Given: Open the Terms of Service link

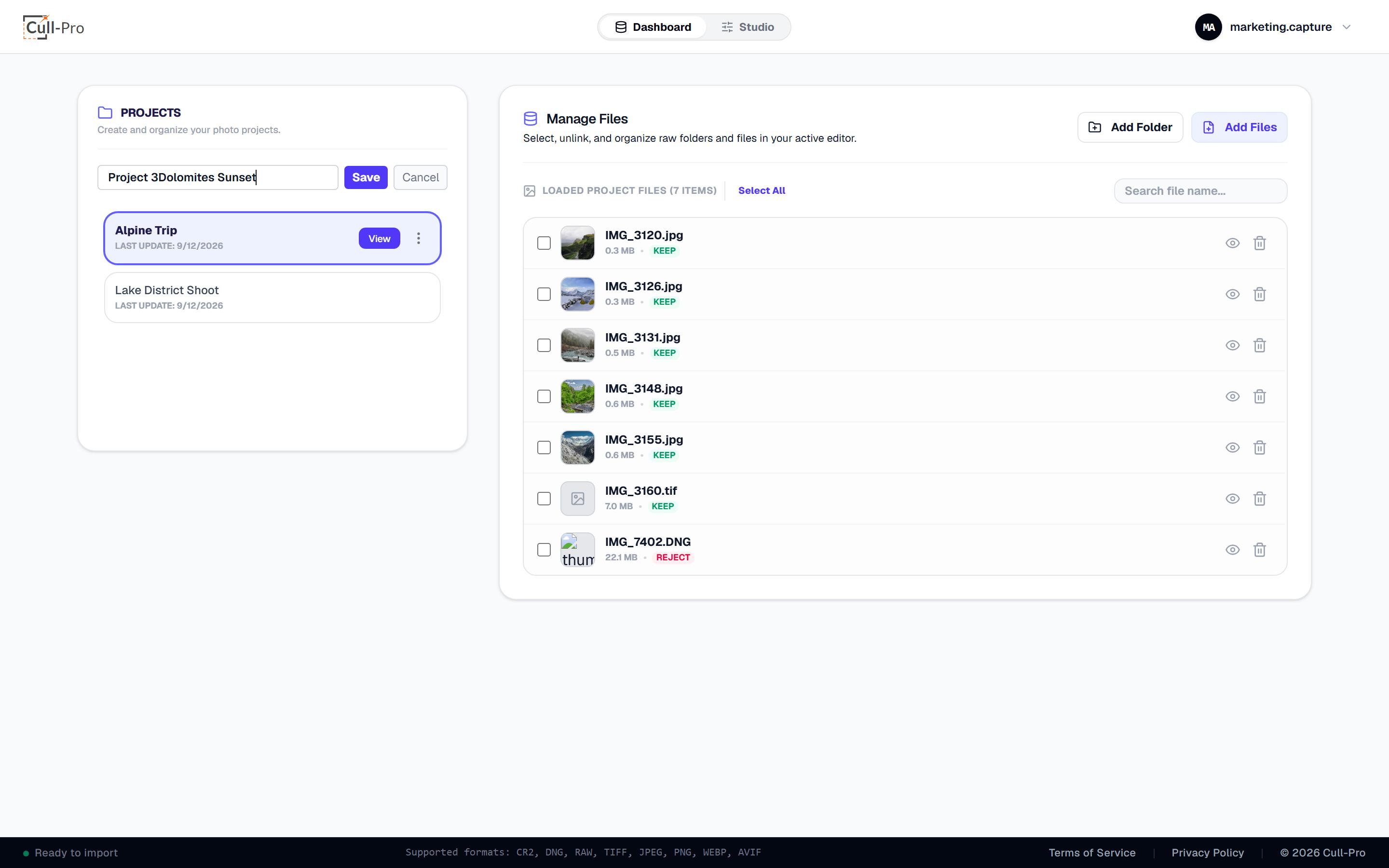Looking at the screenshot, I should click(1092, 853).
